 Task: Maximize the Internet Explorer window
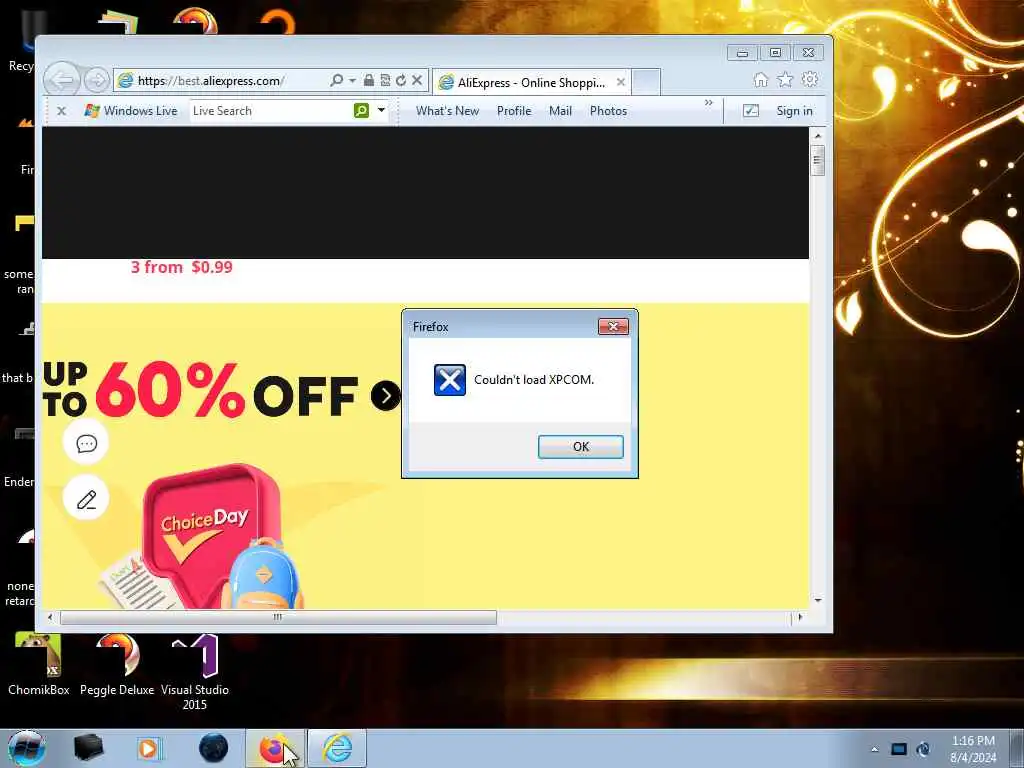pyautogui.click(x=775, y=53)
